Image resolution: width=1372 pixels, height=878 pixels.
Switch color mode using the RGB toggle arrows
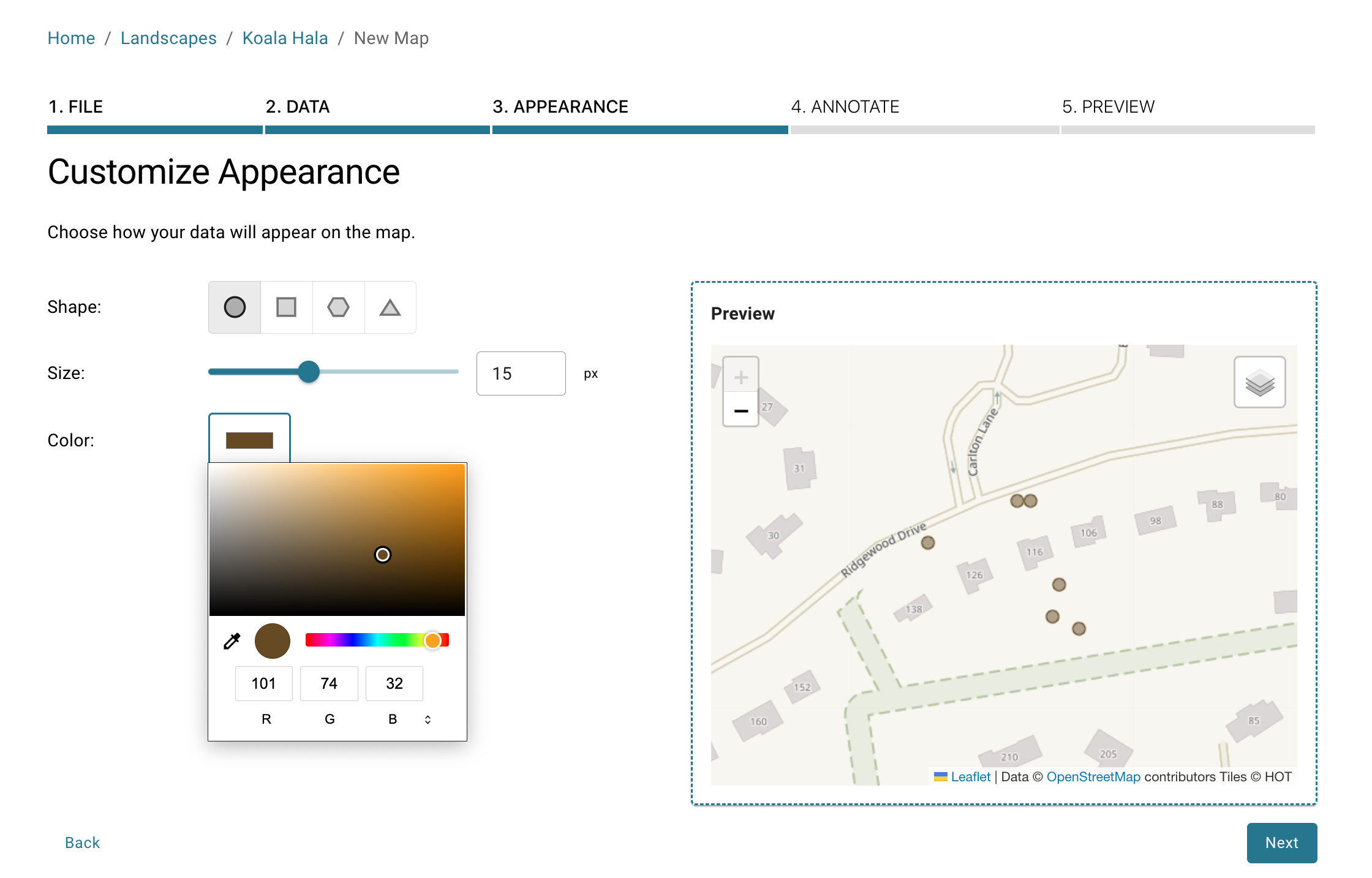coord(428,719)
